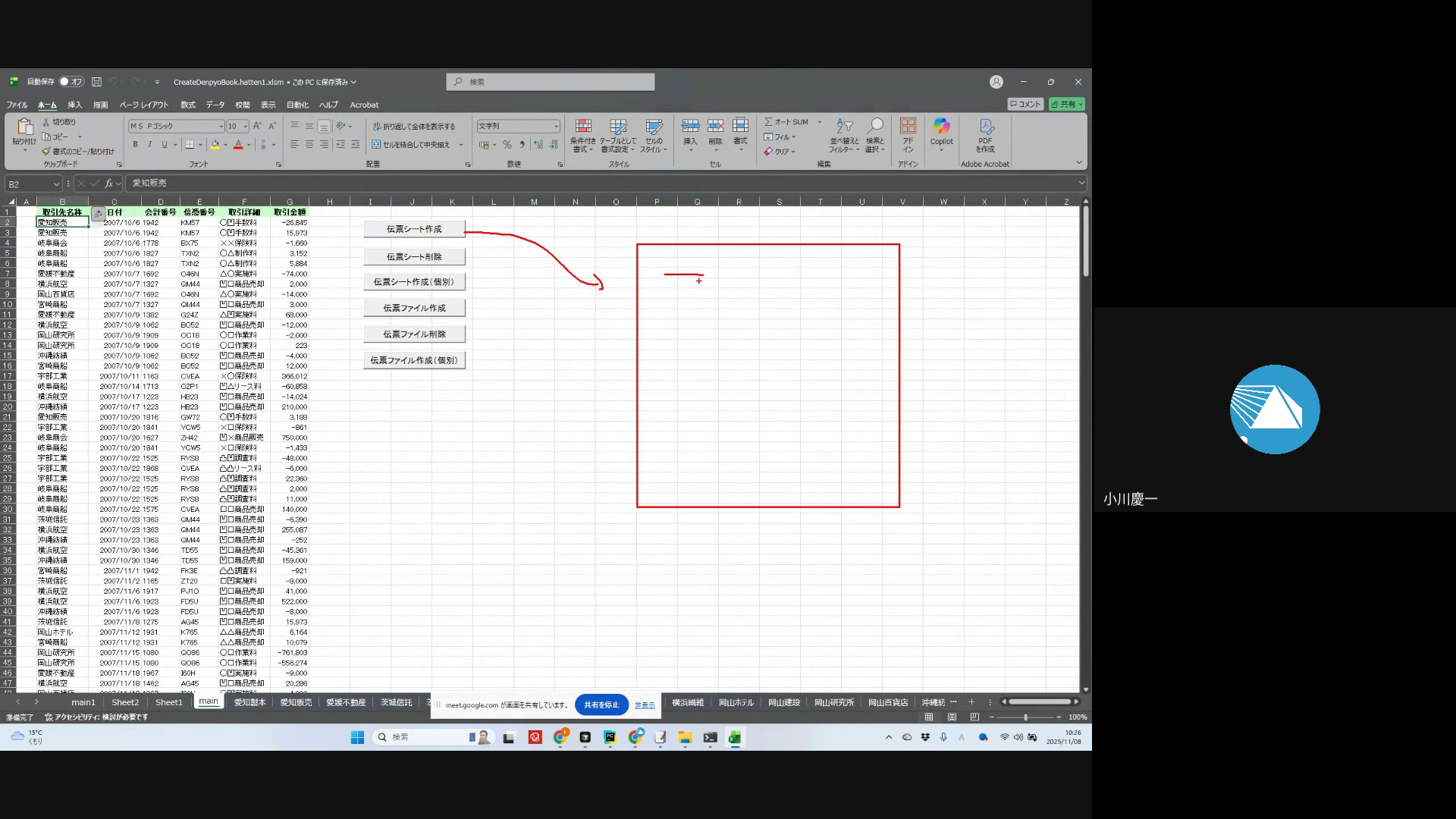Image resolution: width=1456 pixels, height=819 pixels.
Task: Click the Format as Table icon
Action: pos(618,127)
